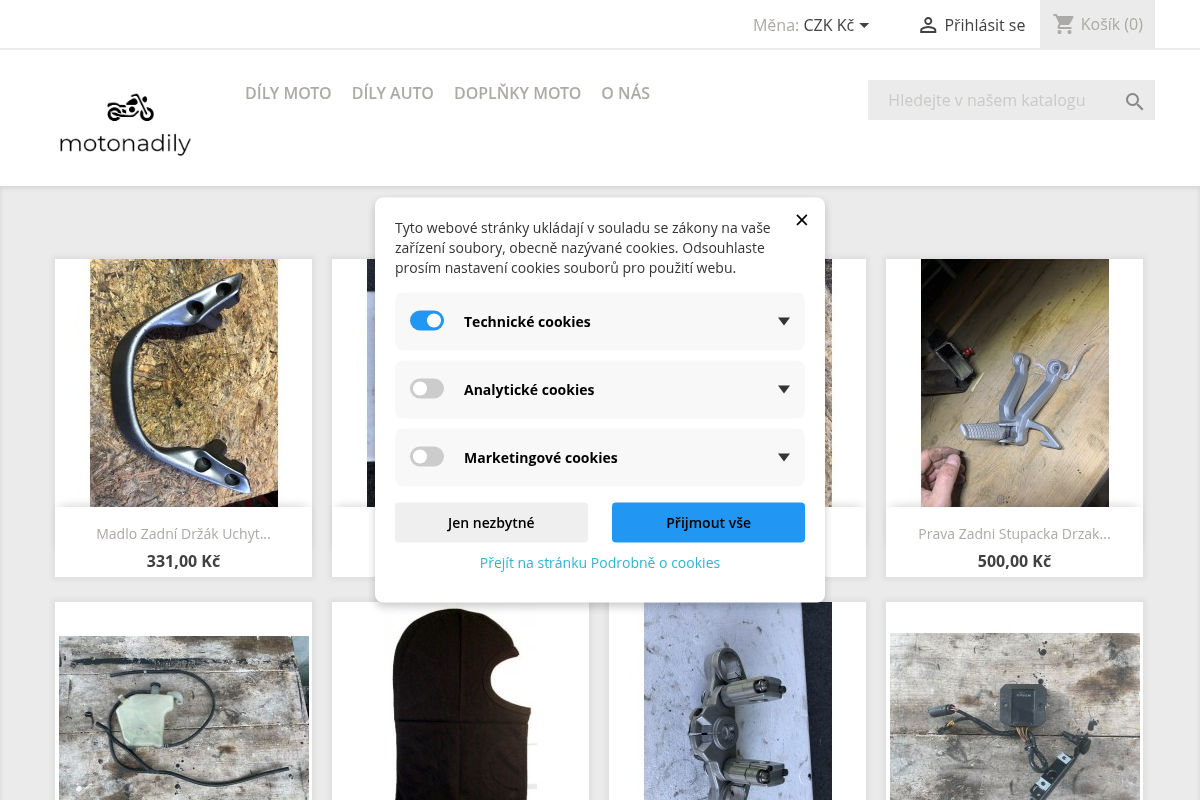1200x800 pixels.
Task: Expand the Analytické cookies details arrow
Action: point(784,389)
